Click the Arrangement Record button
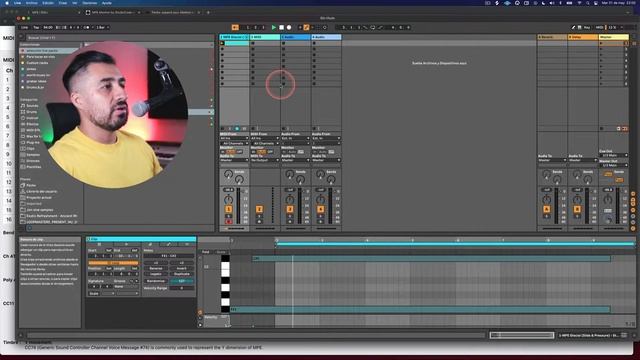 click(289, 27)
